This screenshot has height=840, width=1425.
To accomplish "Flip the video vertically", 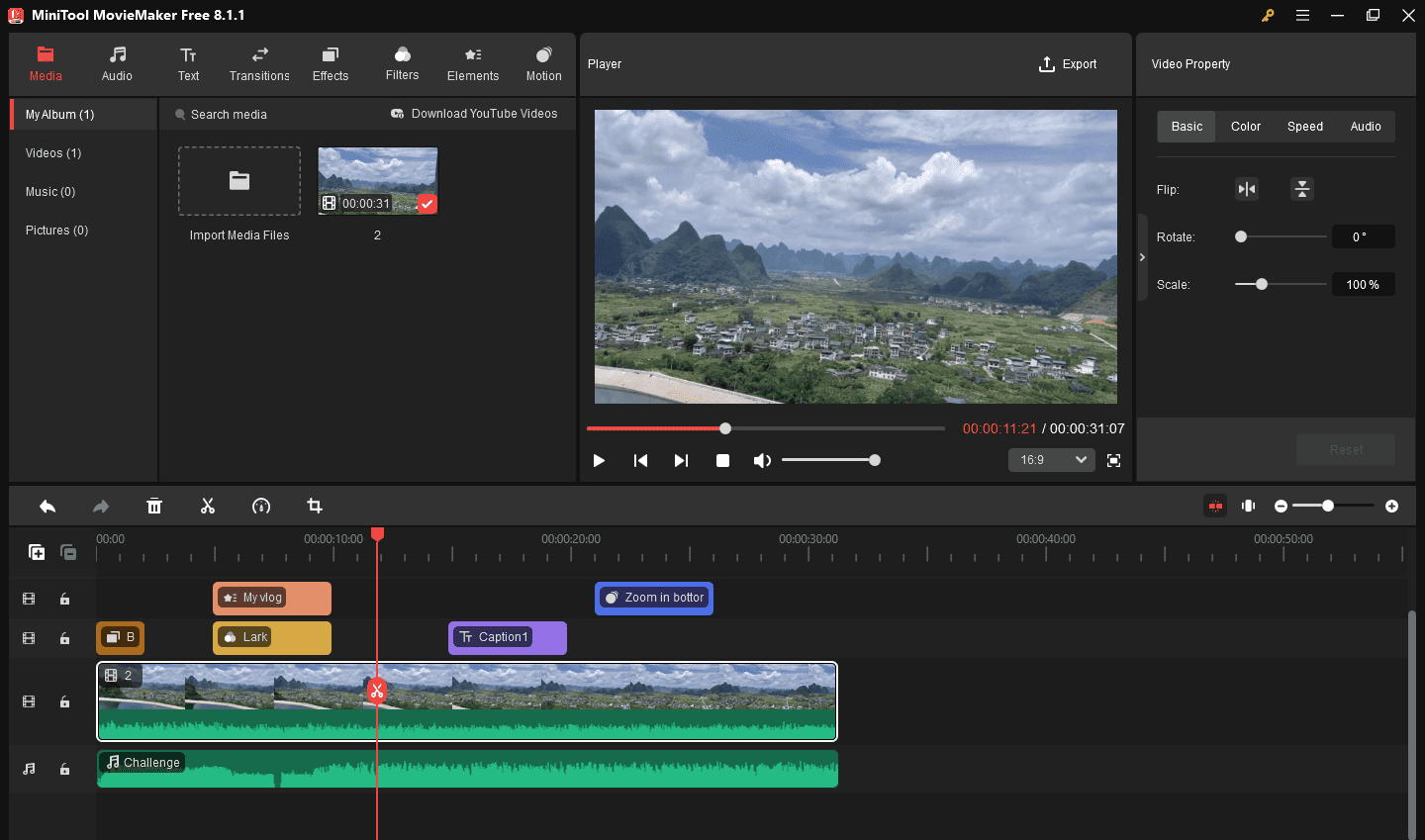I will coord(1302,189).
